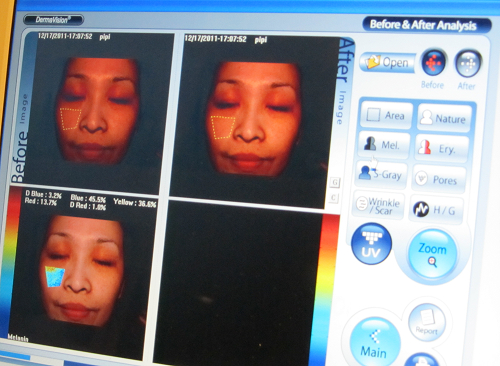This screenshot has height=366, width=500.
Task: Select the round red-dotted Before button
Action: tap(434, 62)
